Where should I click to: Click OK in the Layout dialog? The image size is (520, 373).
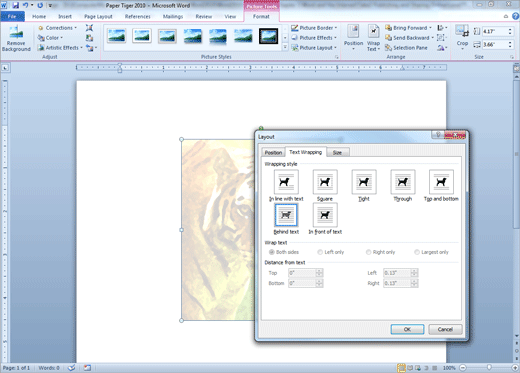(x=407, y=329)
